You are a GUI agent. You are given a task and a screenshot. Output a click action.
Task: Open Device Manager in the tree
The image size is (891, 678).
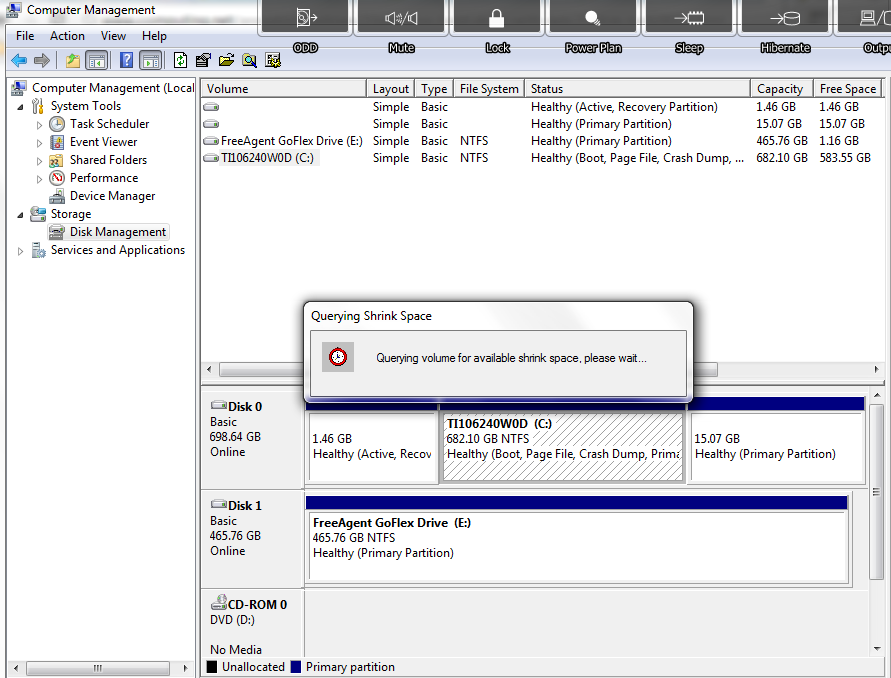(112, 196)
